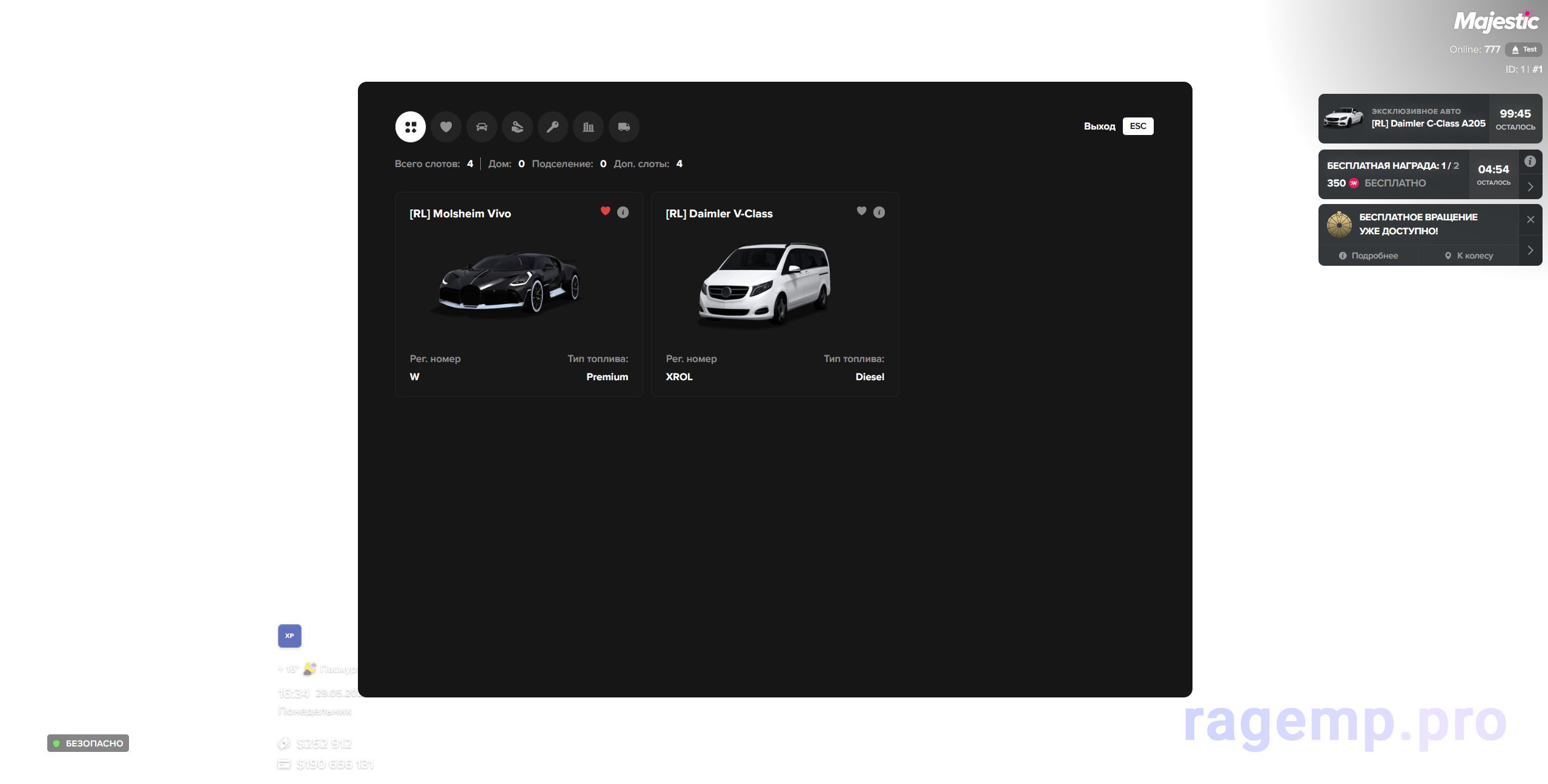Click the Premium fuel type value
This screenshot has height=784, width=1548.
tap(607, 377)
